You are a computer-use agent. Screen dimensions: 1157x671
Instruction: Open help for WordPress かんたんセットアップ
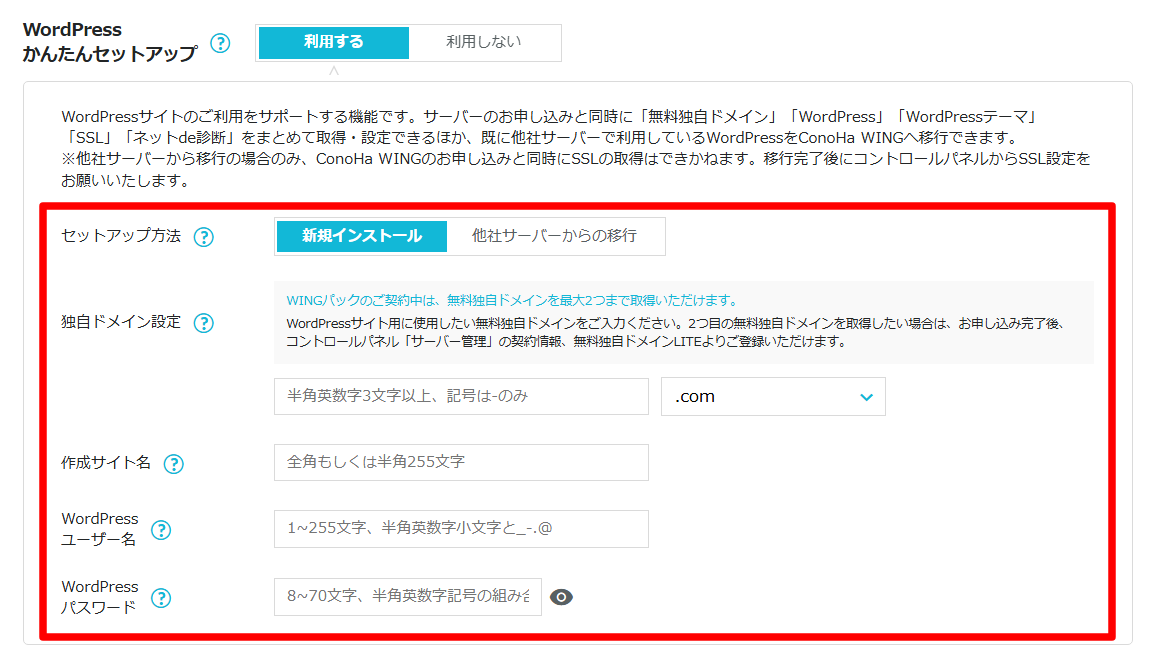click(x=220, y=43)
